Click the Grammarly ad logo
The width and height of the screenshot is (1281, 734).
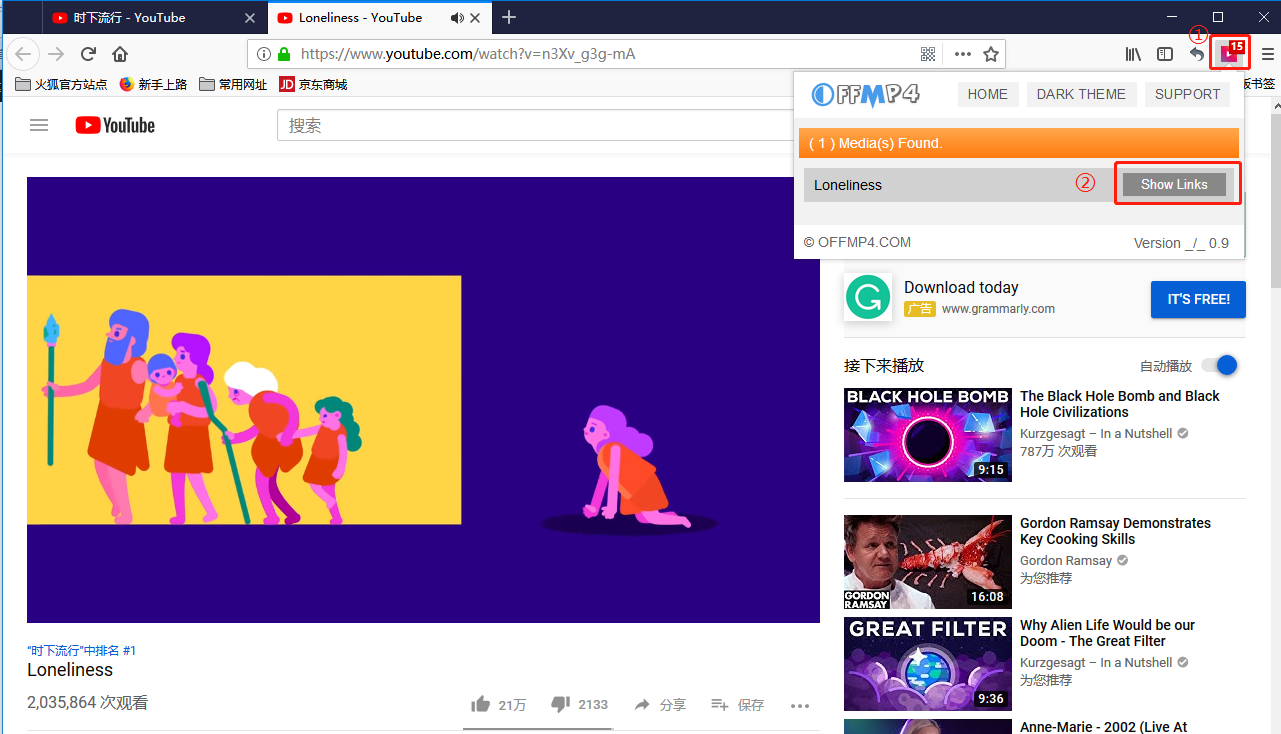pos(868,297)
